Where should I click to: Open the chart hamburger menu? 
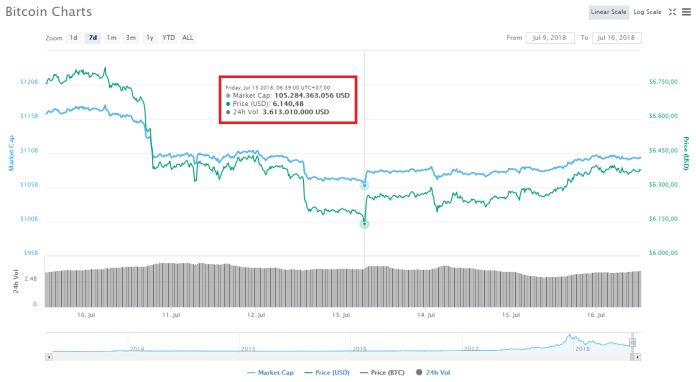[686, 12]
